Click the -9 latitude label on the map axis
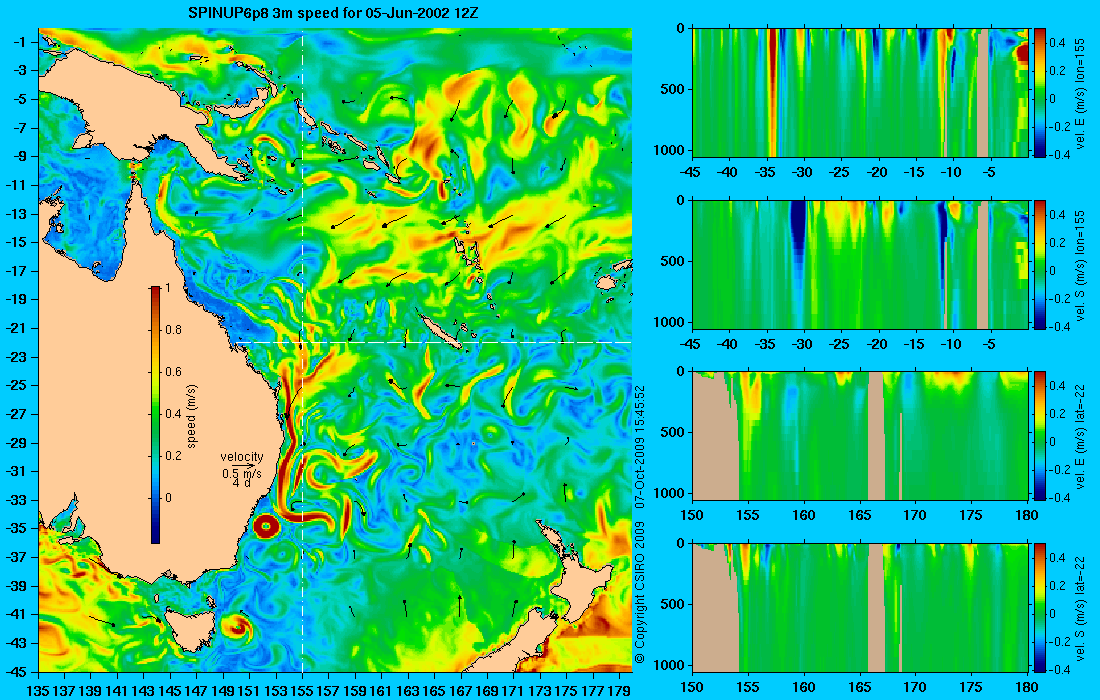 coord(22,156)
